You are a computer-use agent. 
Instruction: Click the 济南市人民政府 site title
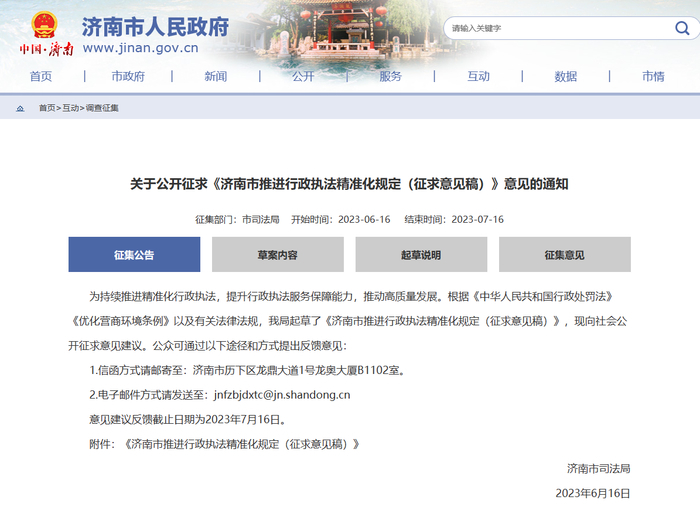click(155, 27)
